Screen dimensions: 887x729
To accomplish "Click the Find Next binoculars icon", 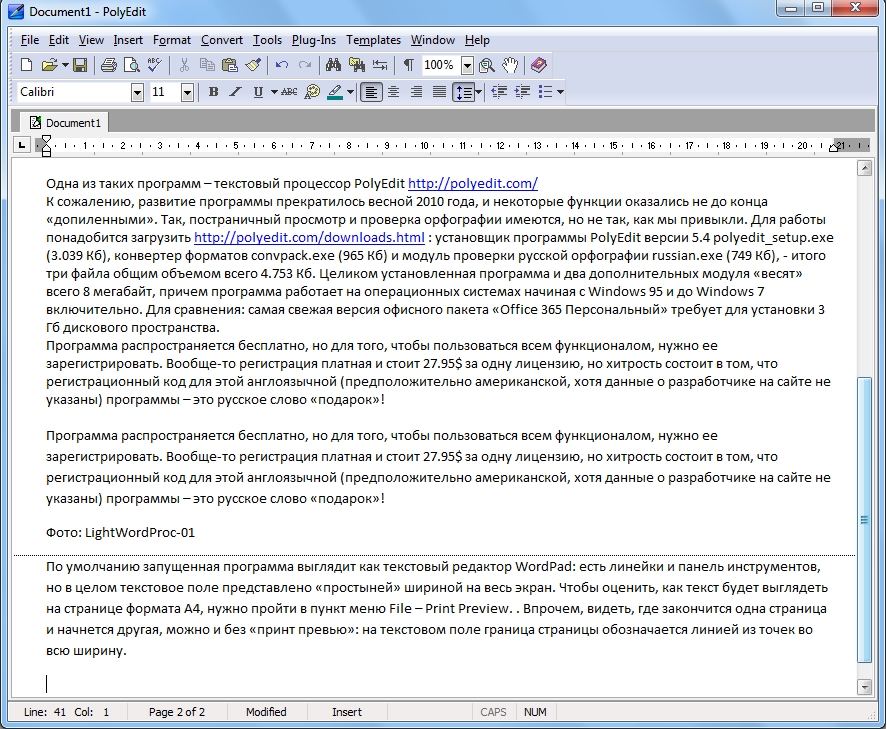I will 357,65.
